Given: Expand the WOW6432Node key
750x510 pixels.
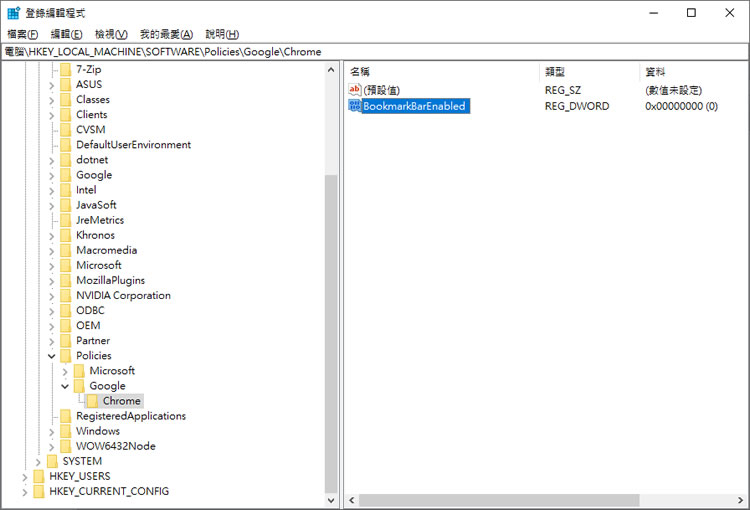Looking at the screenshot, I should pyautogui.click(x=52, y=447).
